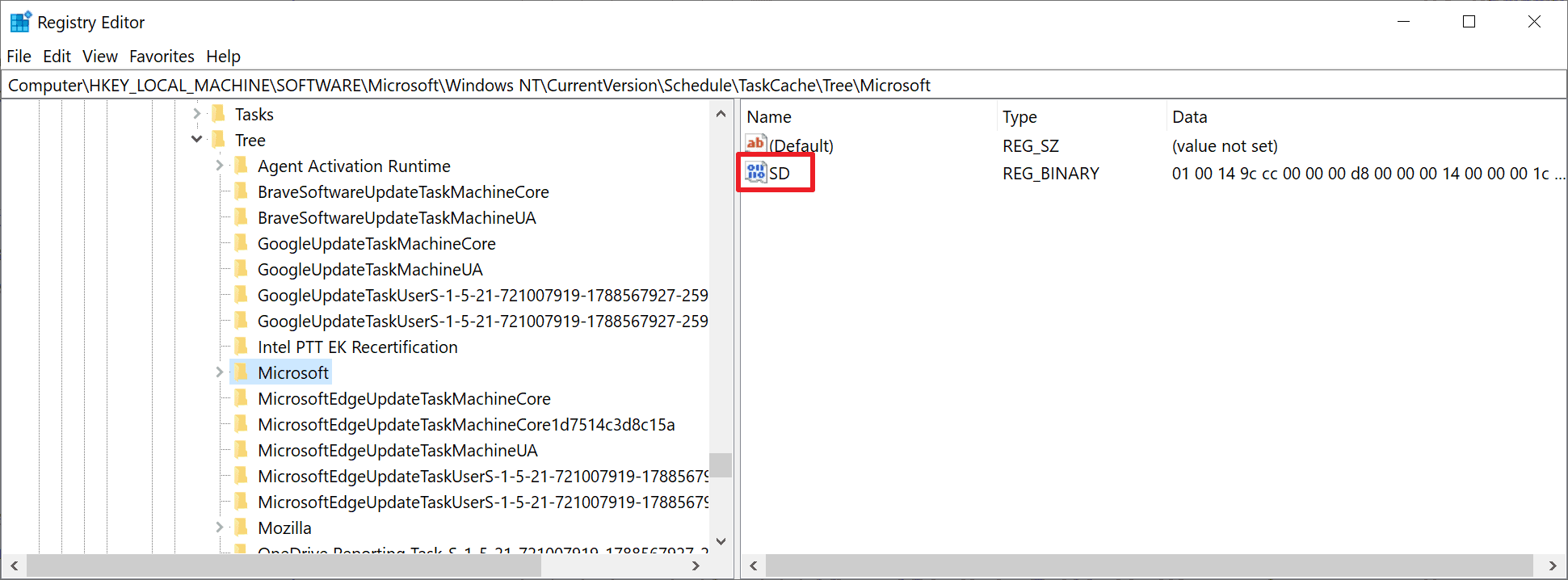The image size is (1568, 580).
Task: Click the Mozilla folder icon
Action: [241, 527]
